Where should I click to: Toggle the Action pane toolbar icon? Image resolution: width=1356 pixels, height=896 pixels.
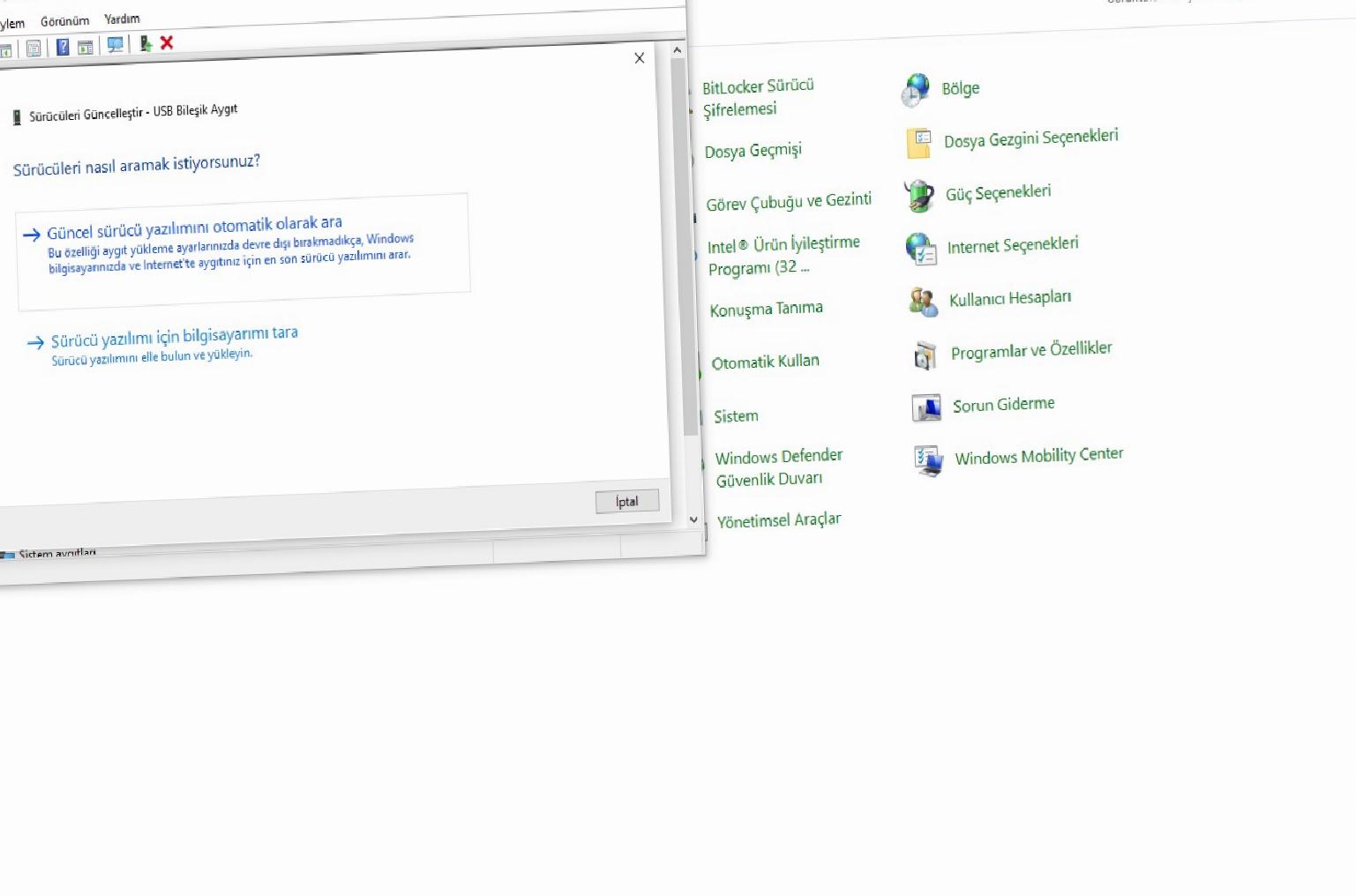86,47
